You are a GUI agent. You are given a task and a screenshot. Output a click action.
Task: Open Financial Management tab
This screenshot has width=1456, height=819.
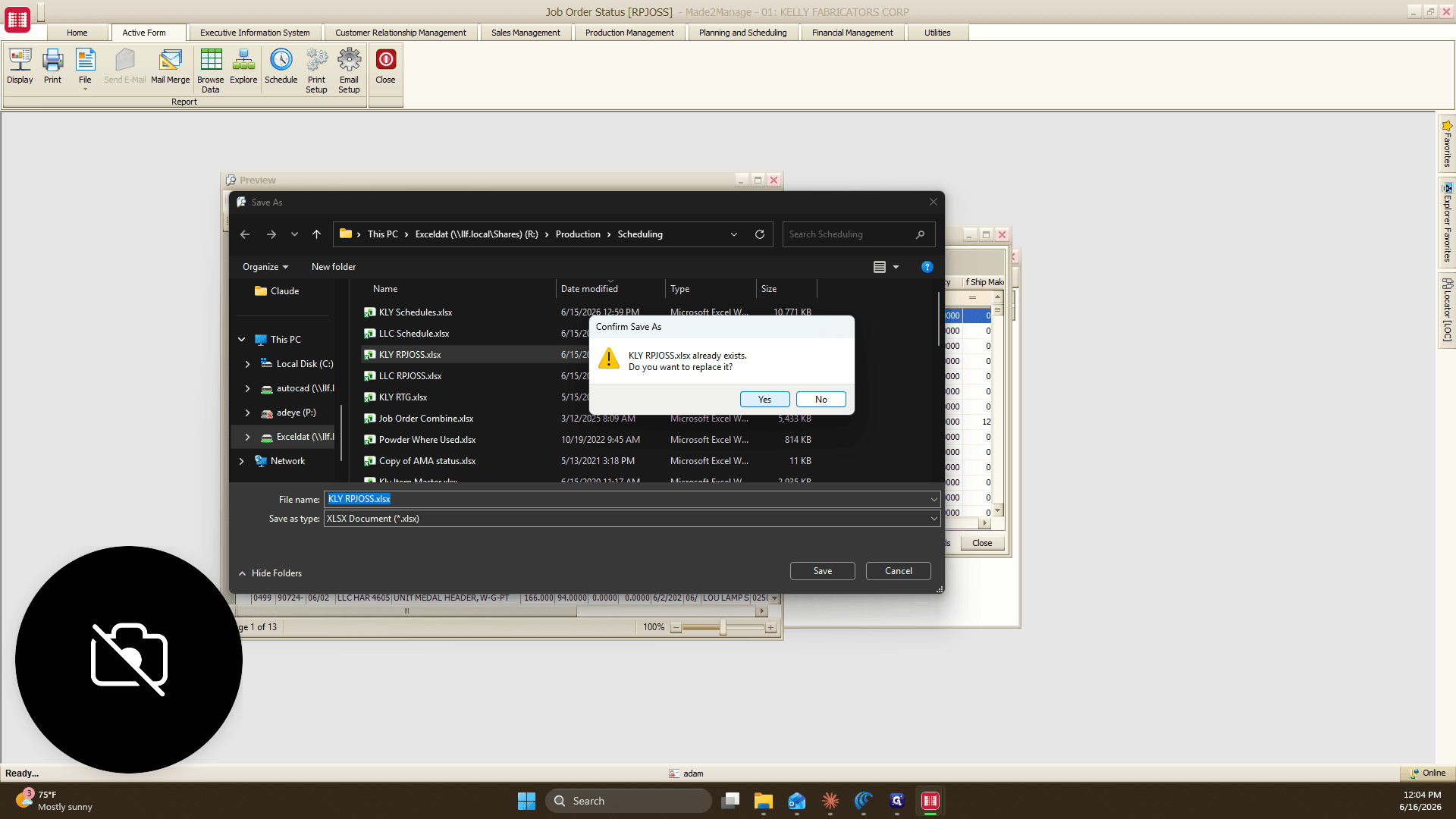pyautogui.click(x=852, y=33)
